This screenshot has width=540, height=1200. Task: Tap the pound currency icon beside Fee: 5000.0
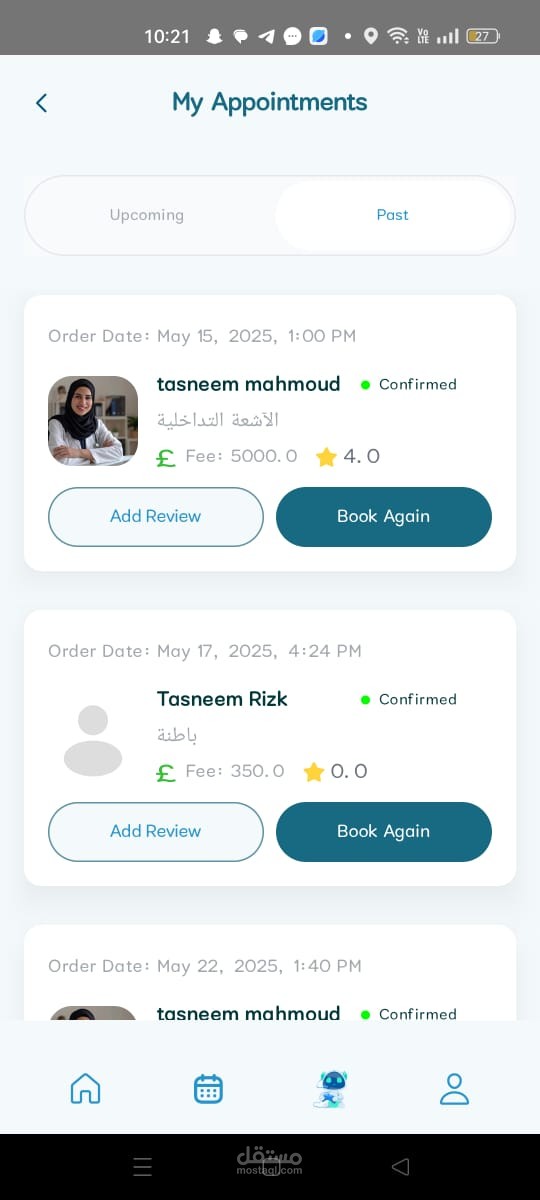click(x=166, y=458)
